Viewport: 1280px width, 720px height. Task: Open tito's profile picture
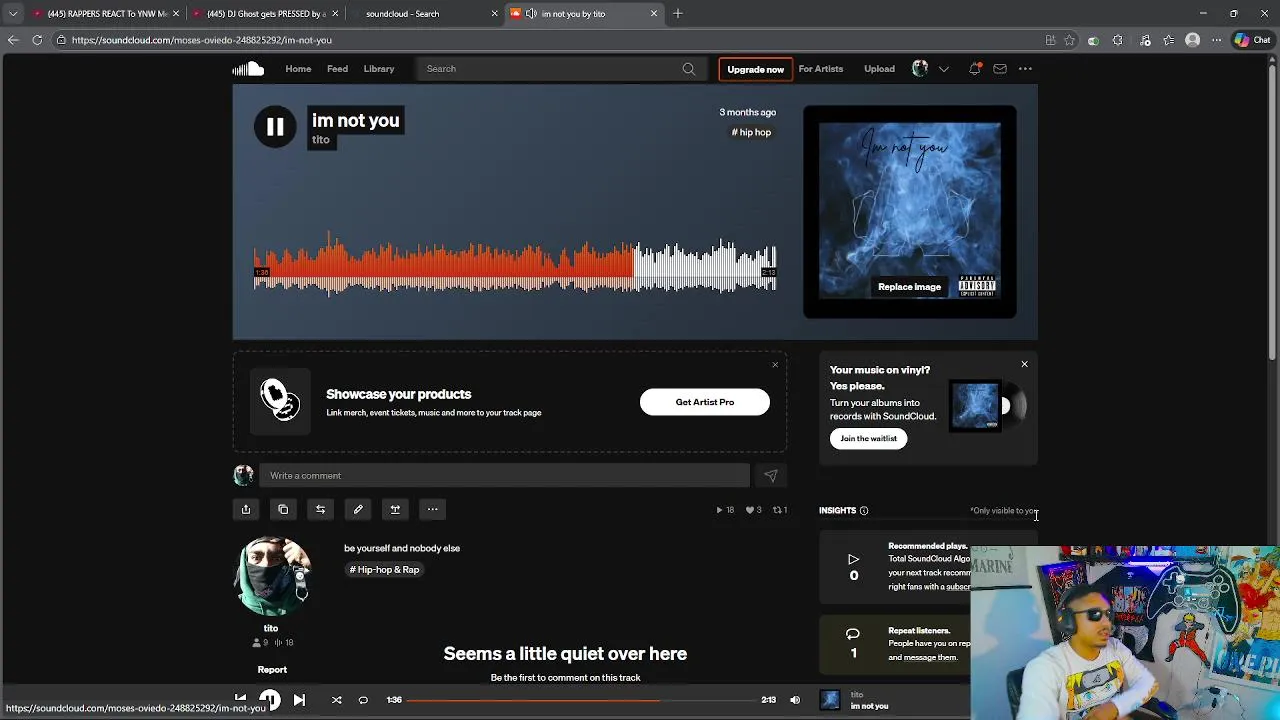pyautogui.click(x=272, y=577)
